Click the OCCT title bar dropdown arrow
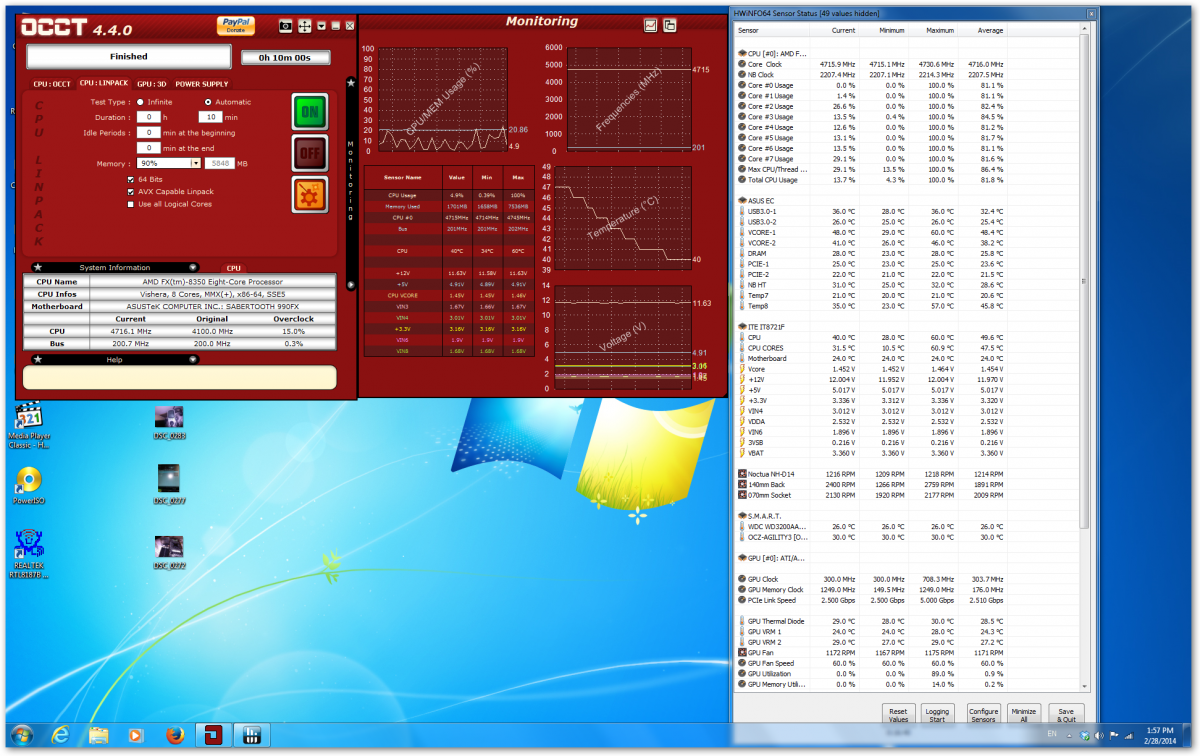The image size is (1200, 756). click(x=321, y=25)
